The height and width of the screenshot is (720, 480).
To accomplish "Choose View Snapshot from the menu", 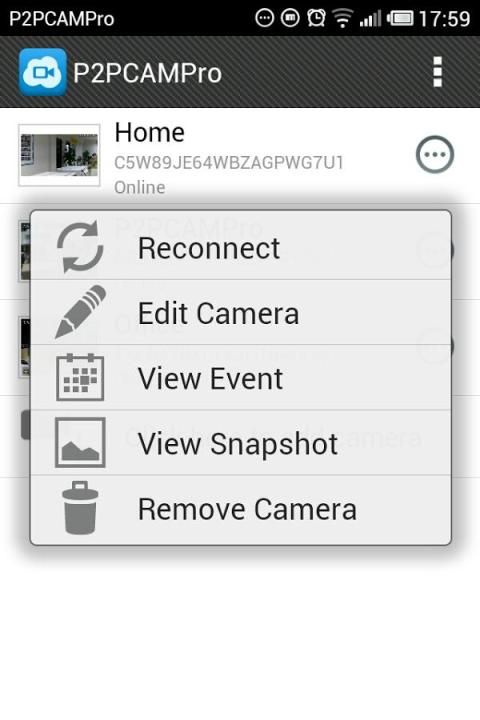I will click(241, 443).
